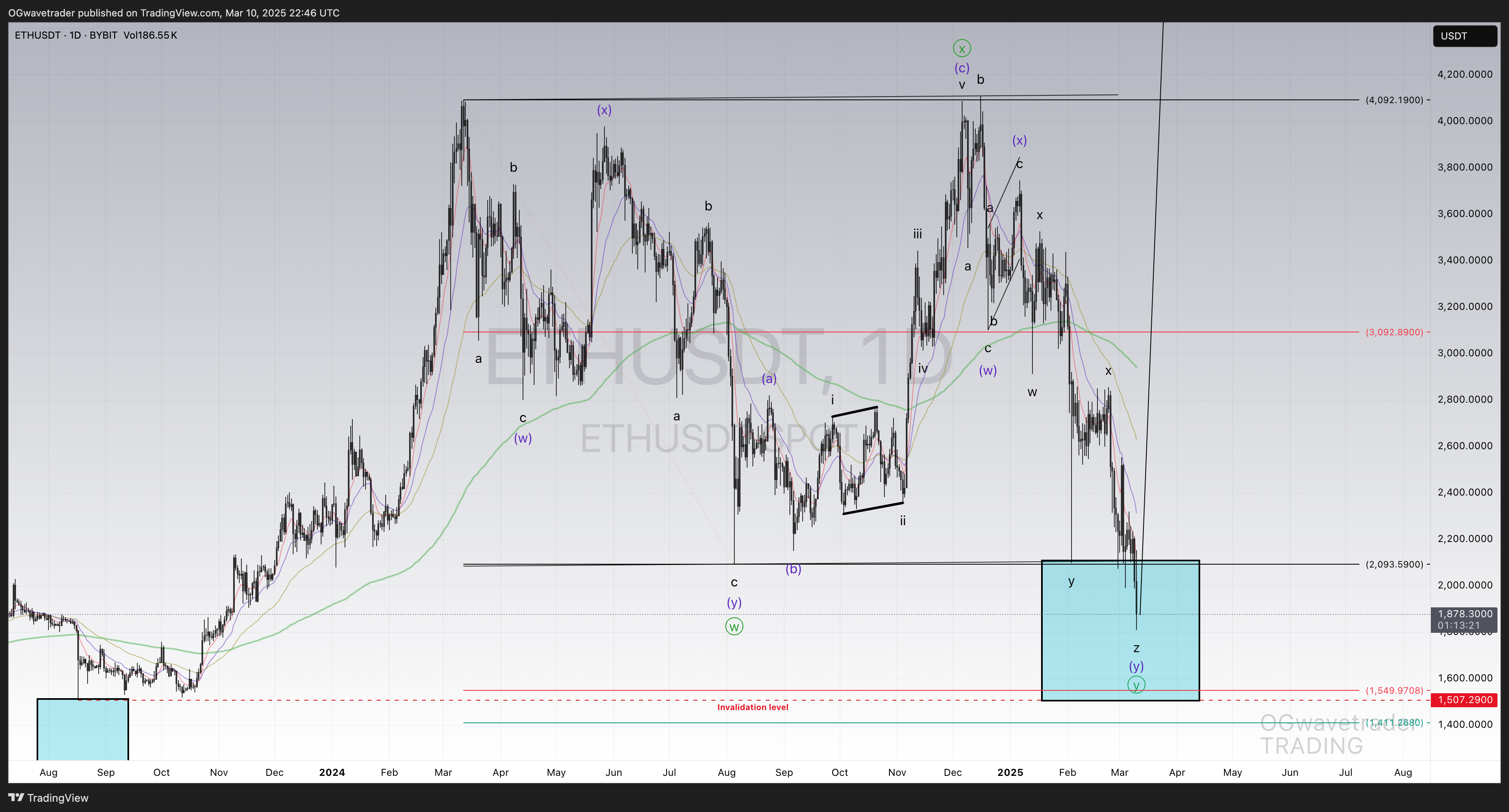Image resolution: width=1509 pixels, height=812 pixels.
Task: Click the Invalidation level text
Action: coord(753,707)
